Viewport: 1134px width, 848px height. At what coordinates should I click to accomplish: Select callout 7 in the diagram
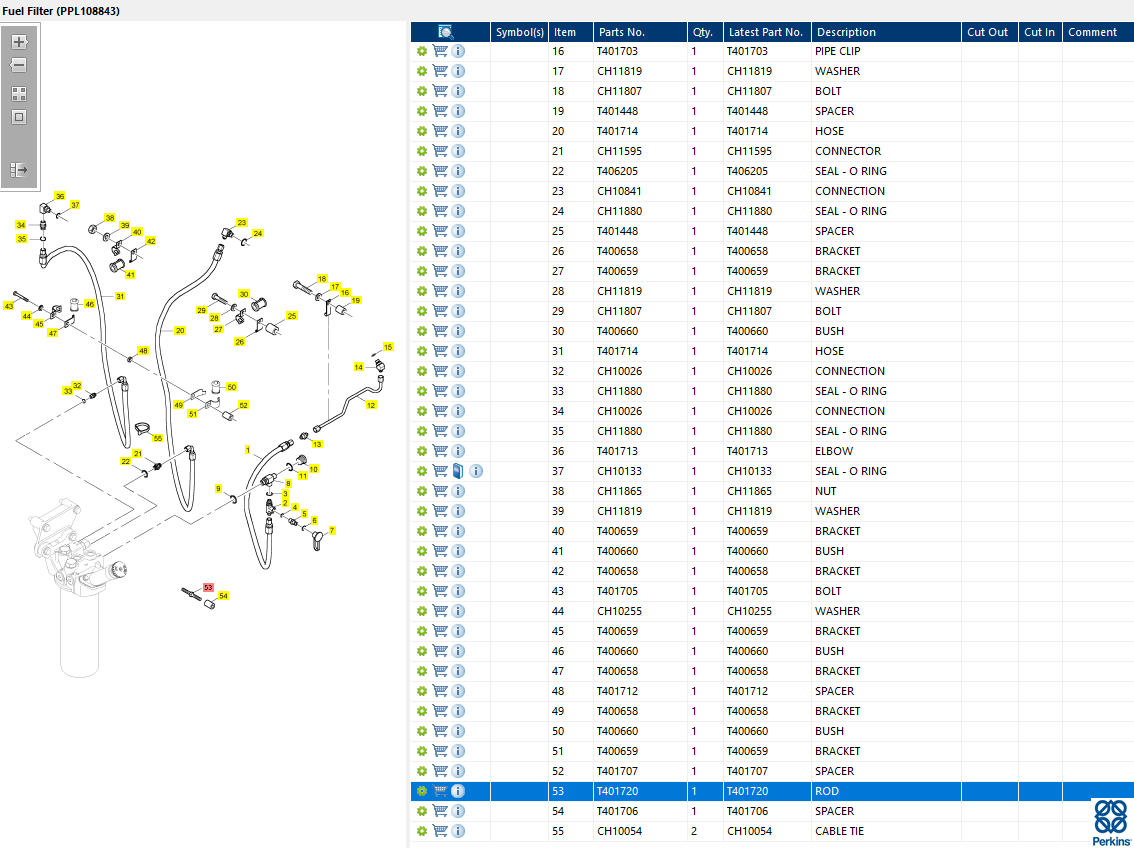pyautogui.click(x=332, y=530)
